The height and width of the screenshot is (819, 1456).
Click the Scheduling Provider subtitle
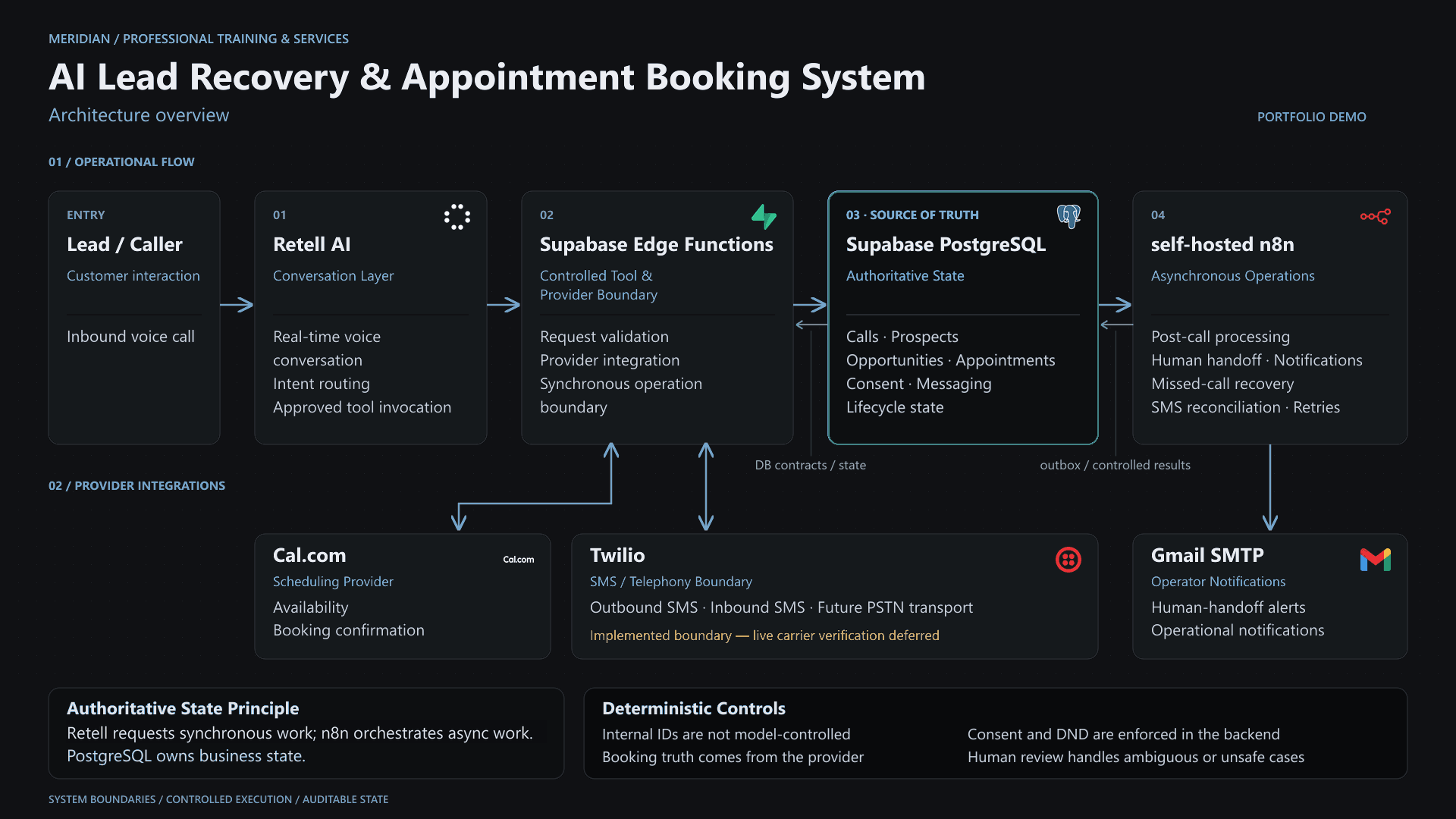click(333, 582)
